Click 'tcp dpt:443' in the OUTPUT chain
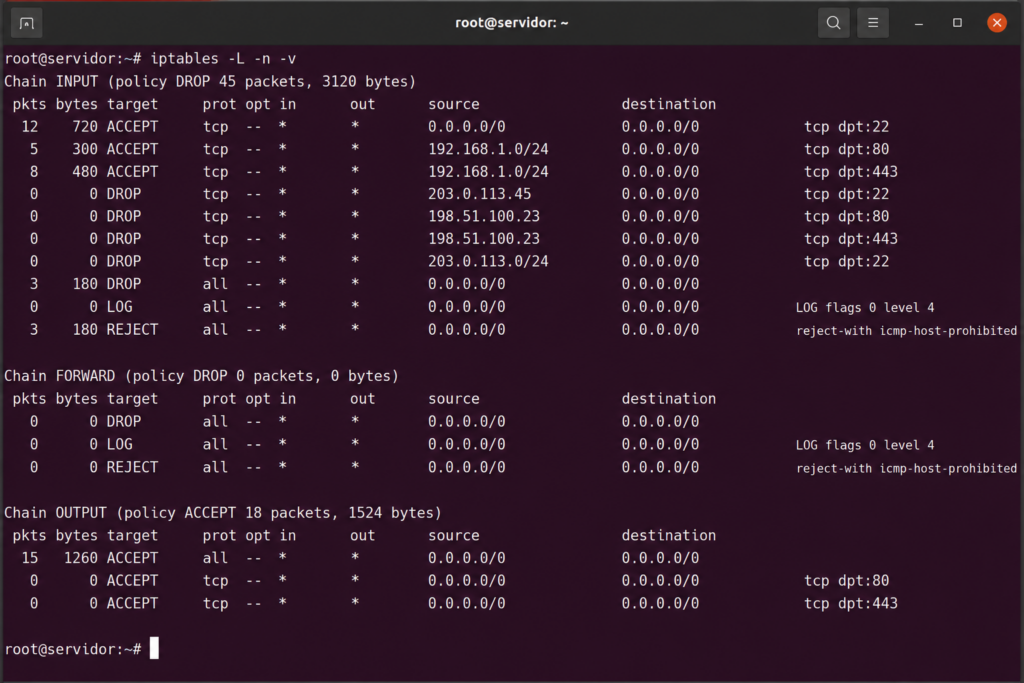This screenshot has height=683, width=1024. click(x=851, y=603)
